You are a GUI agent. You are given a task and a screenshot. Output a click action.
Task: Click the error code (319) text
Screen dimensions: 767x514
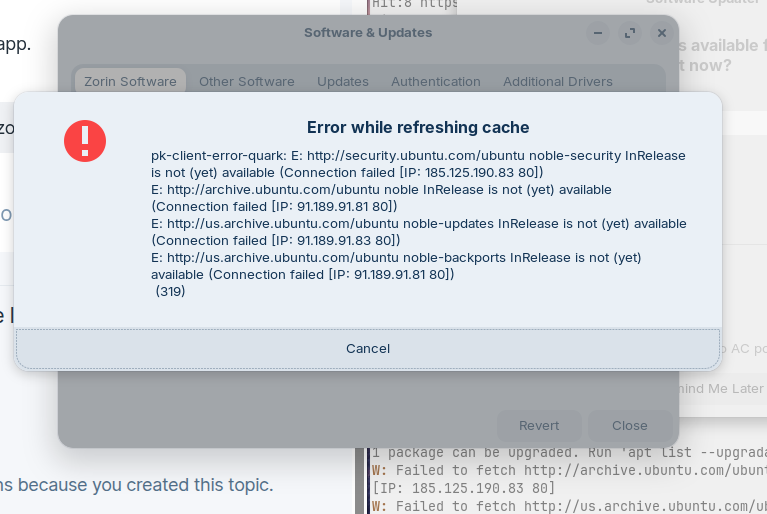(170, 292)
